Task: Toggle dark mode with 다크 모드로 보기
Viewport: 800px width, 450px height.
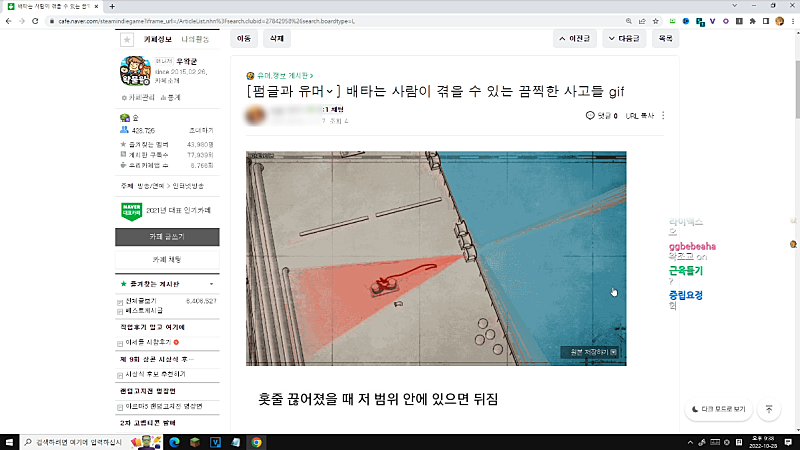Action: (x=718, y=409)
